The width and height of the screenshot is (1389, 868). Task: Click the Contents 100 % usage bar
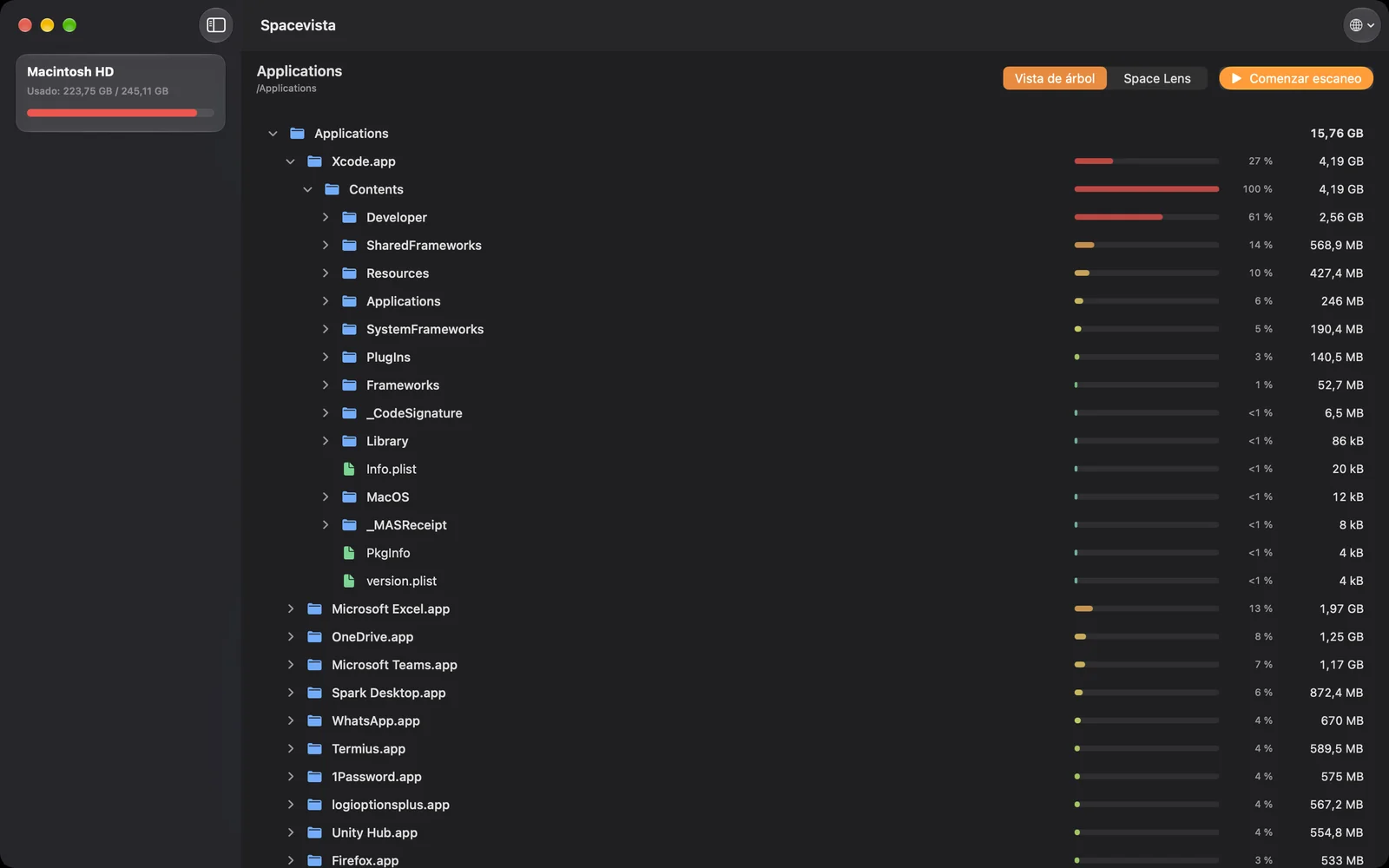1146,189
